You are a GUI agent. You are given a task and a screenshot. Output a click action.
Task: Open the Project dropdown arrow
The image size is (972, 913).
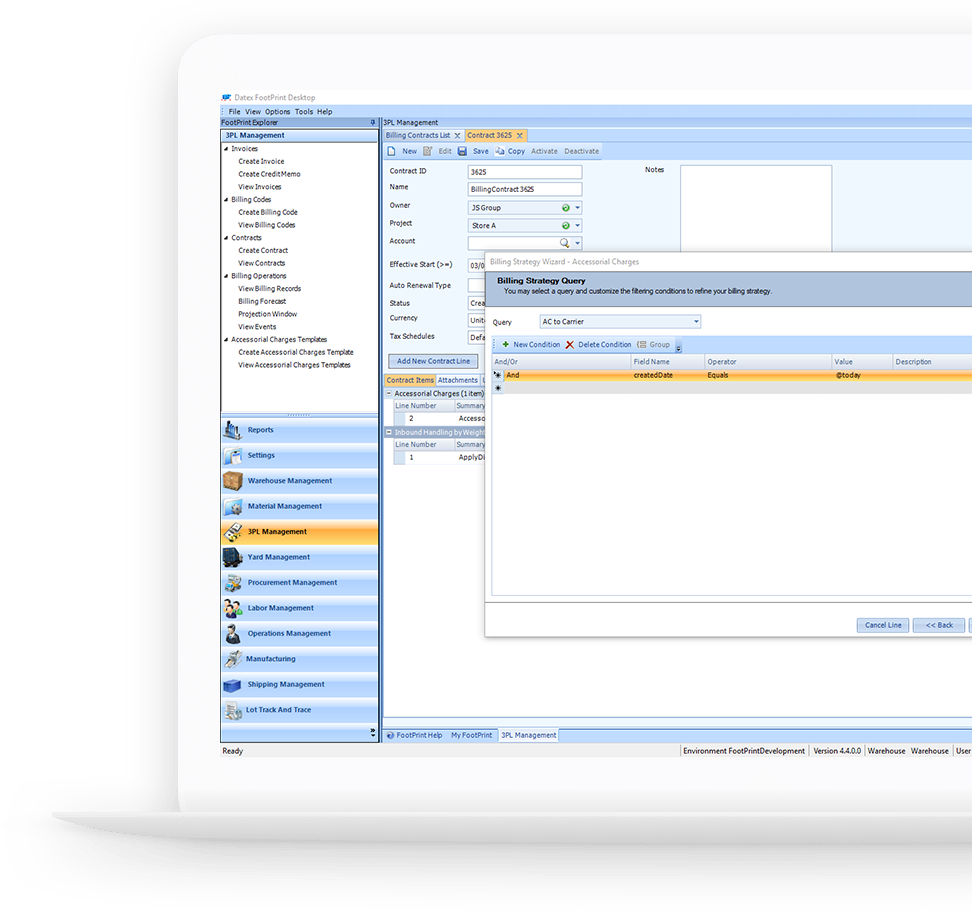pos(577,226)
